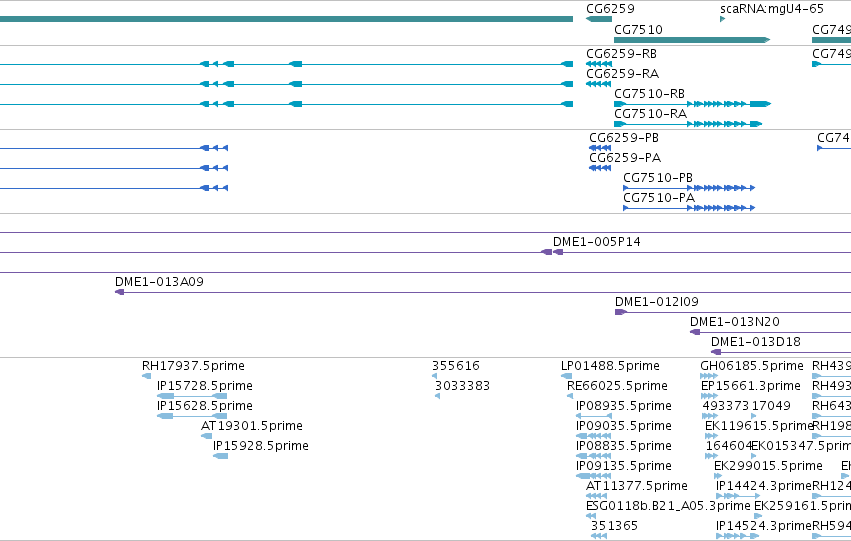Select the CG7510-RA transcript exon glyph
This screenshot has height=541, width=851.
pos(688,124)
